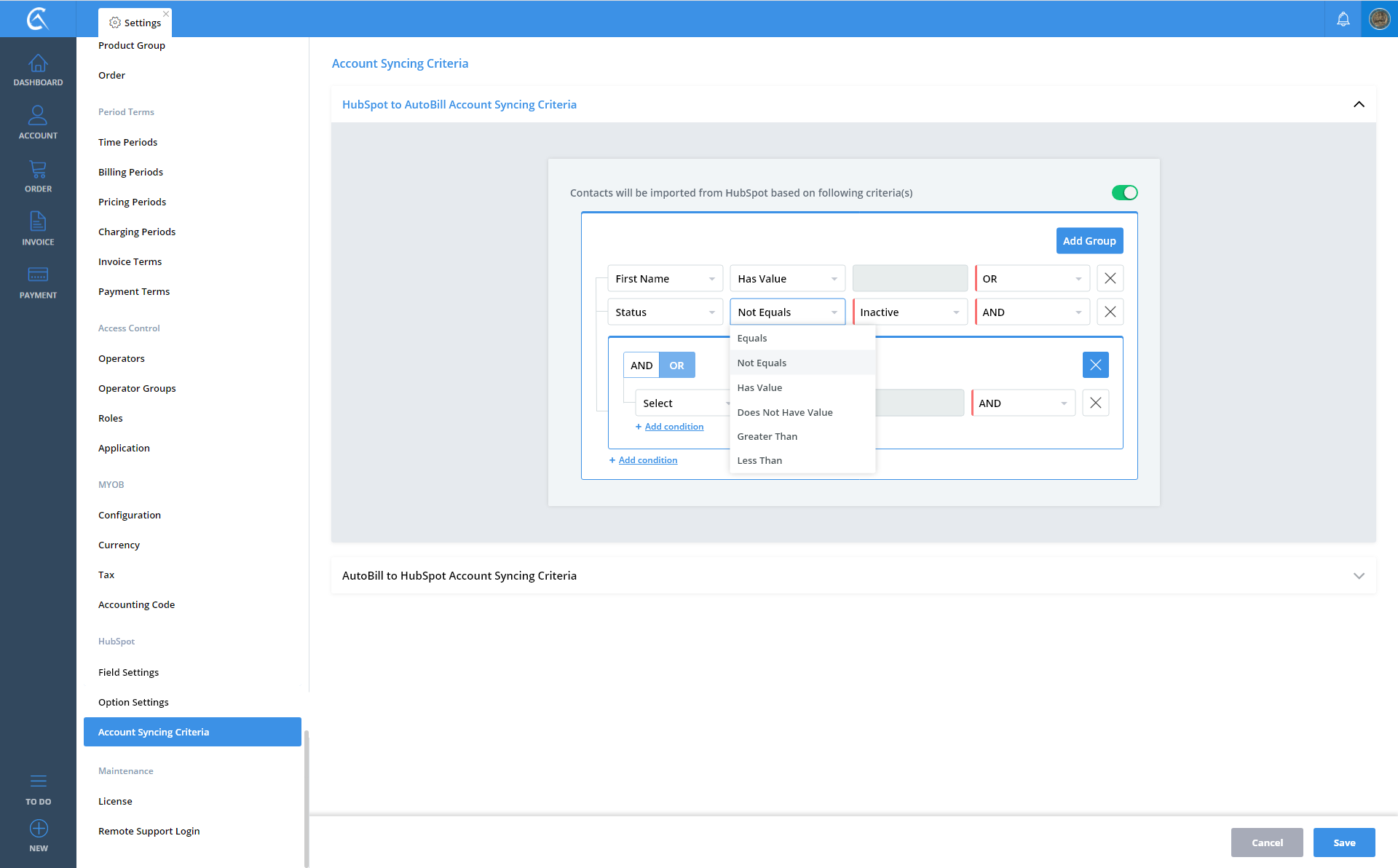Viewport: 1398px width, 868px height.
Task: Click the Save button
Action: pos(1343,843)
